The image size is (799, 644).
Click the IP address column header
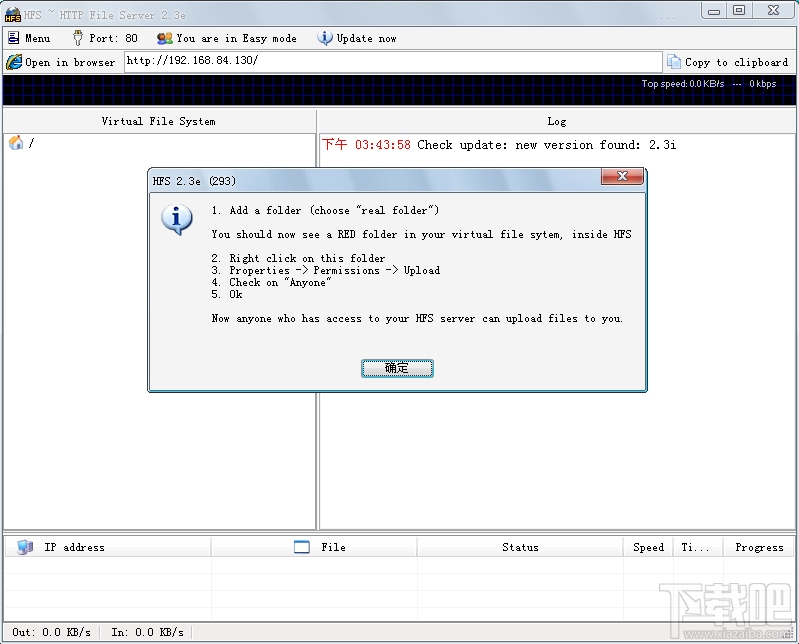[x=108, y=547]
